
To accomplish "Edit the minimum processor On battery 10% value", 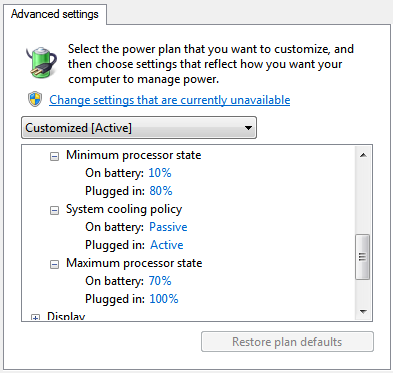I will point(160,173).
